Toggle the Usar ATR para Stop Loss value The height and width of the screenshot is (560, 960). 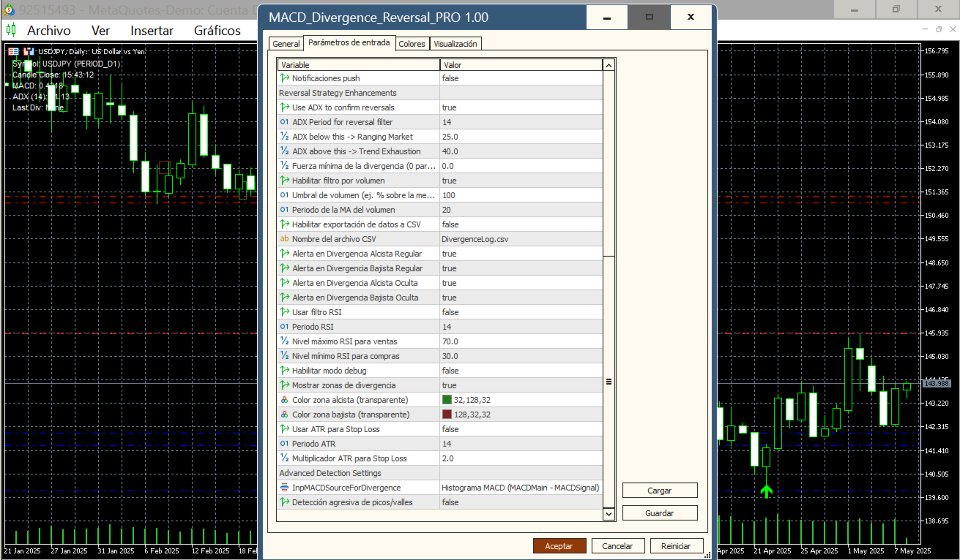point(521,429)
